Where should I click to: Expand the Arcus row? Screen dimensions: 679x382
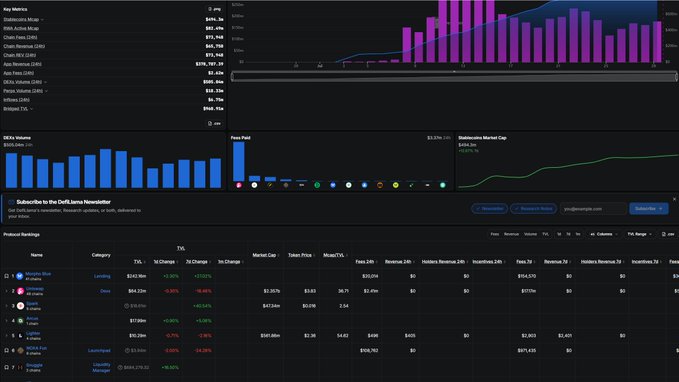coord(6,321)
